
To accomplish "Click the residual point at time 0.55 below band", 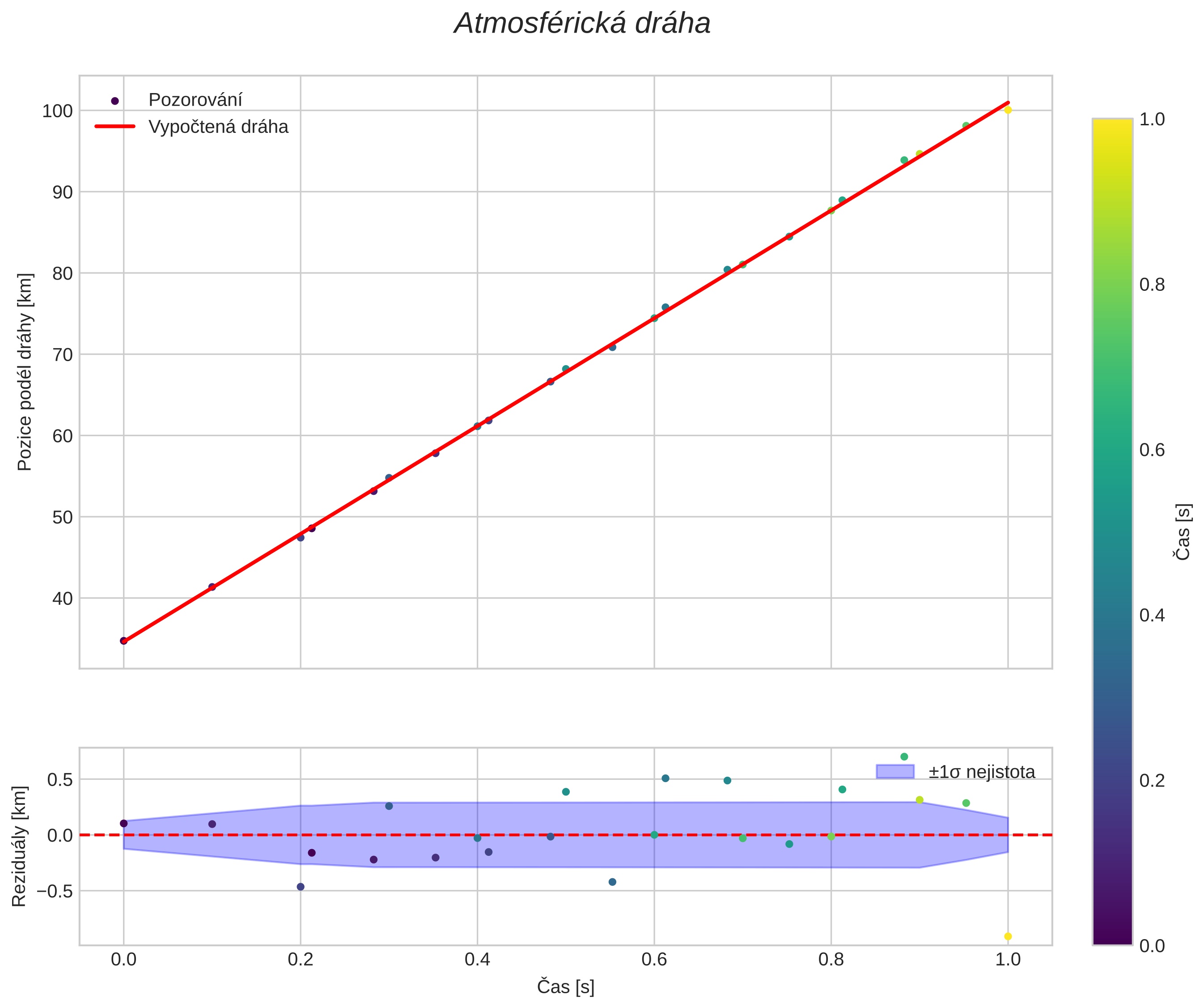I will 612,882.
